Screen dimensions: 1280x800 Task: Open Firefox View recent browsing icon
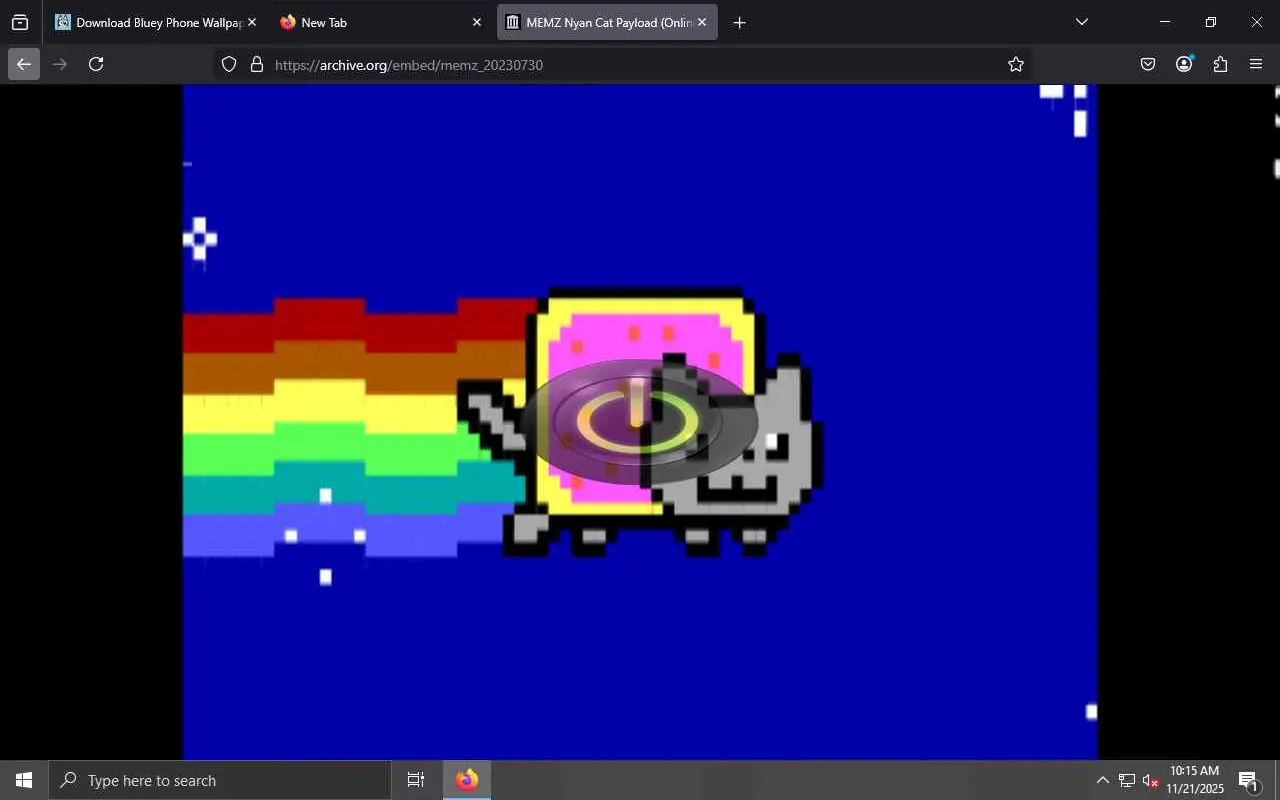point(20,22)
